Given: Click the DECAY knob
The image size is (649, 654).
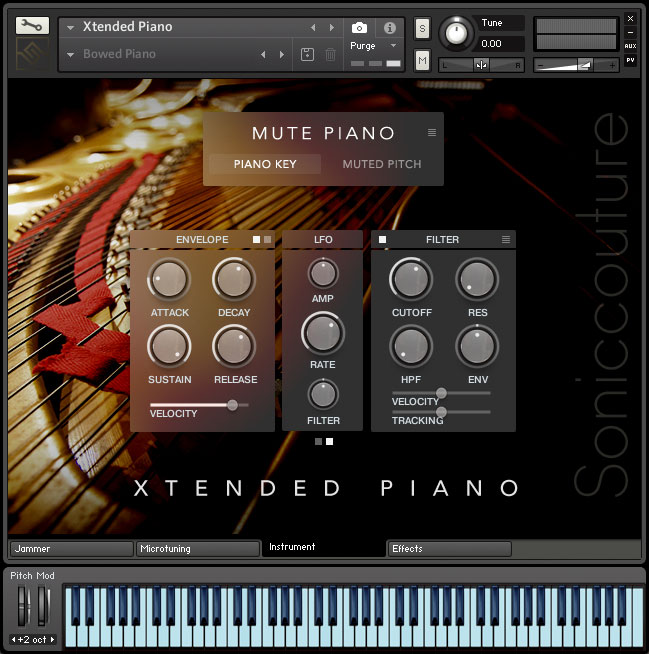Looking at the screenshot, I should click(x=234, y=279).
